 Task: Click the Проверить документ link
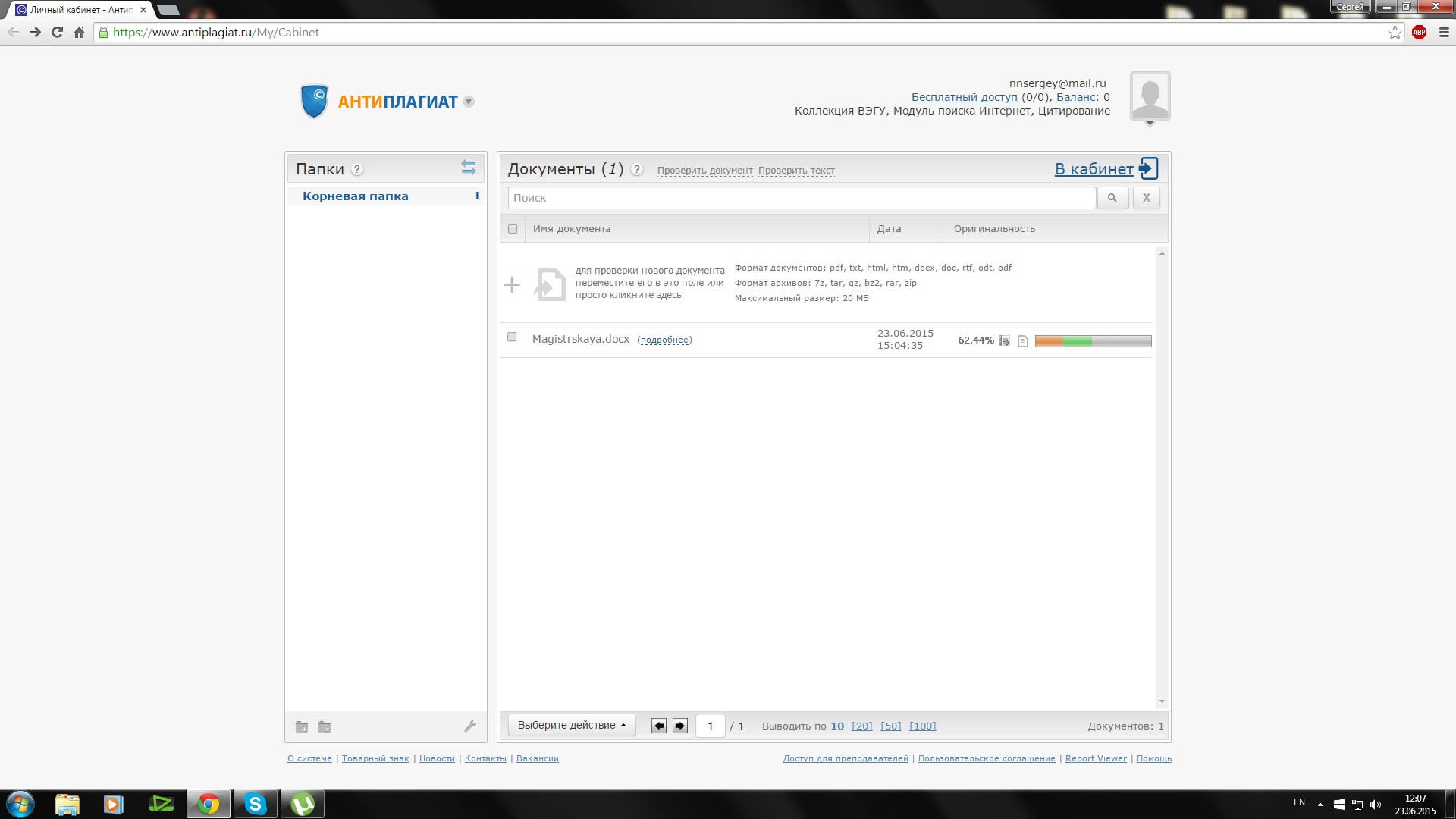coord(704,171)
